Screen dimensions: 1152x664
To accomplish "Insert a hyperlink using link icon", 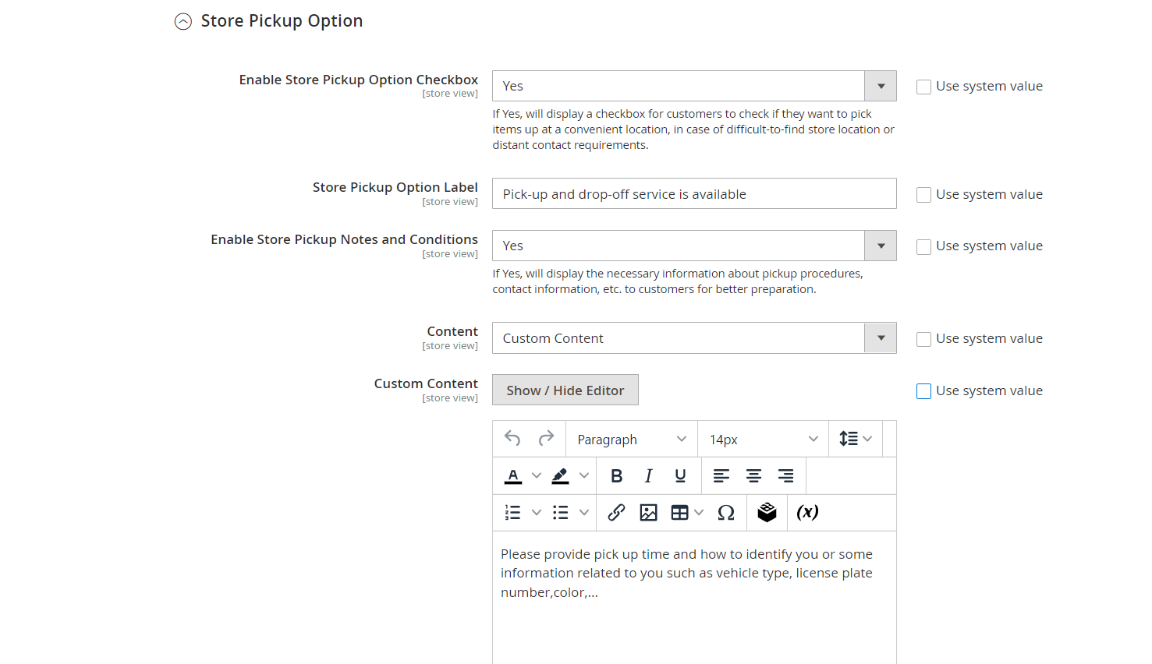I will 616,513.
